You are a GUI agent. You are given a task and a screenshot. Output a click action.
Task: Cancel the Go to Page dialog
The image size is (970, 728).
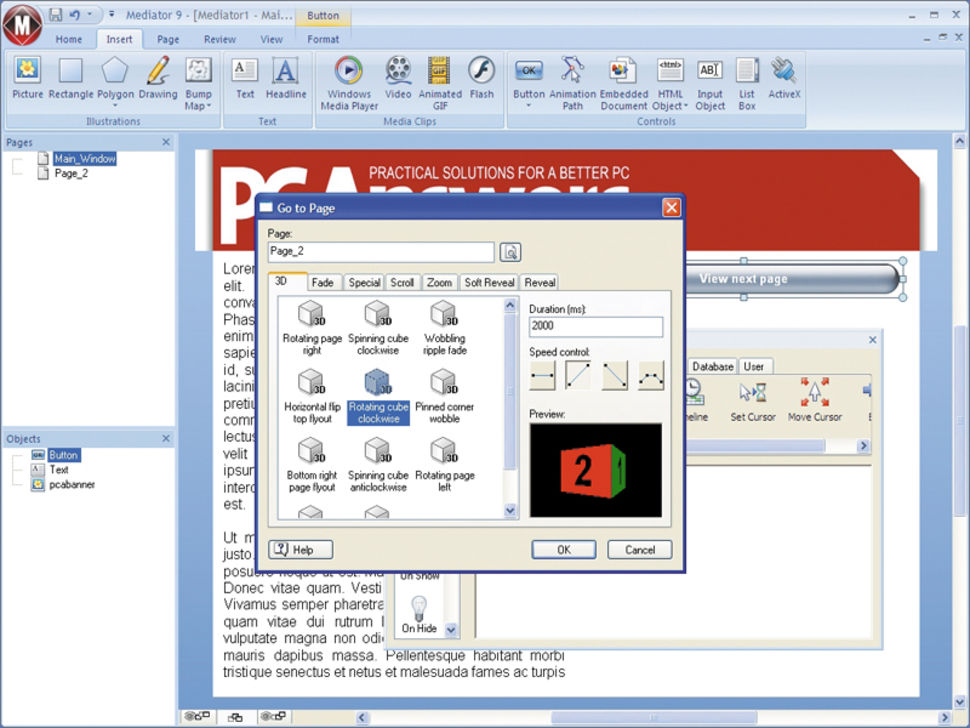640,549
